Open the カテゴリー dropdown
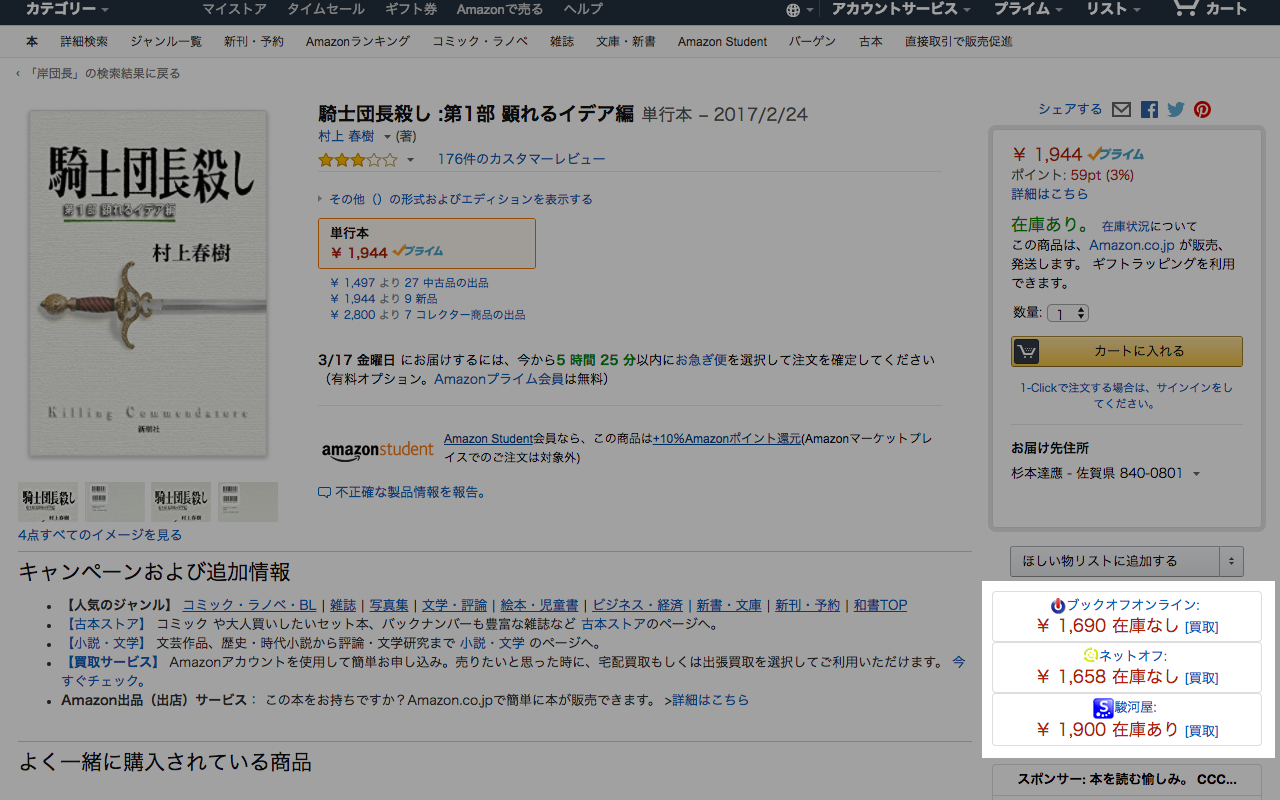This screenshot has width=1280, height=800. click(66, 9)
